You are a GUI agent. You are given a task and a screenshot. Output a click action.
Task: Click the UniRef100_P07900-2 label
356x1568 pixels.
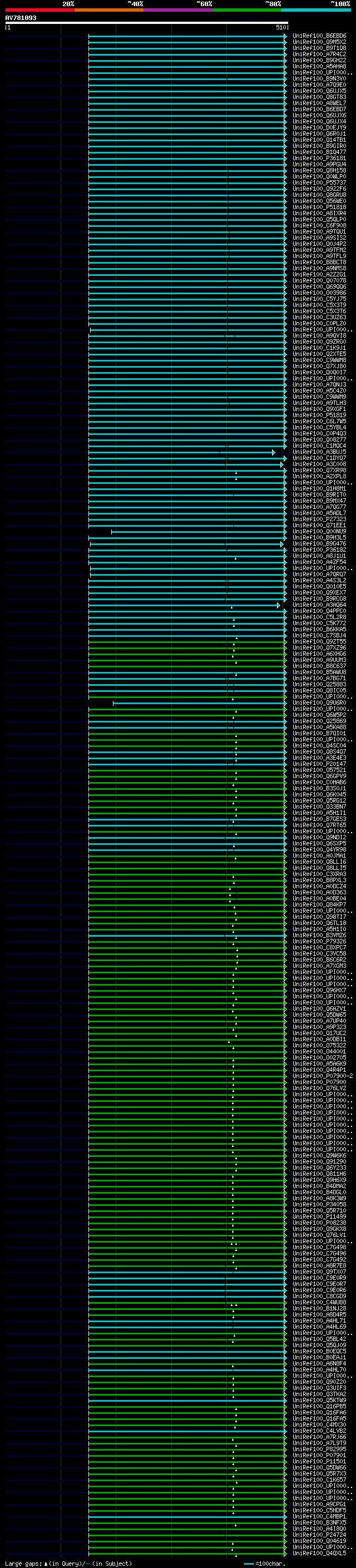pyautogui.click(x=323, y=1076)
